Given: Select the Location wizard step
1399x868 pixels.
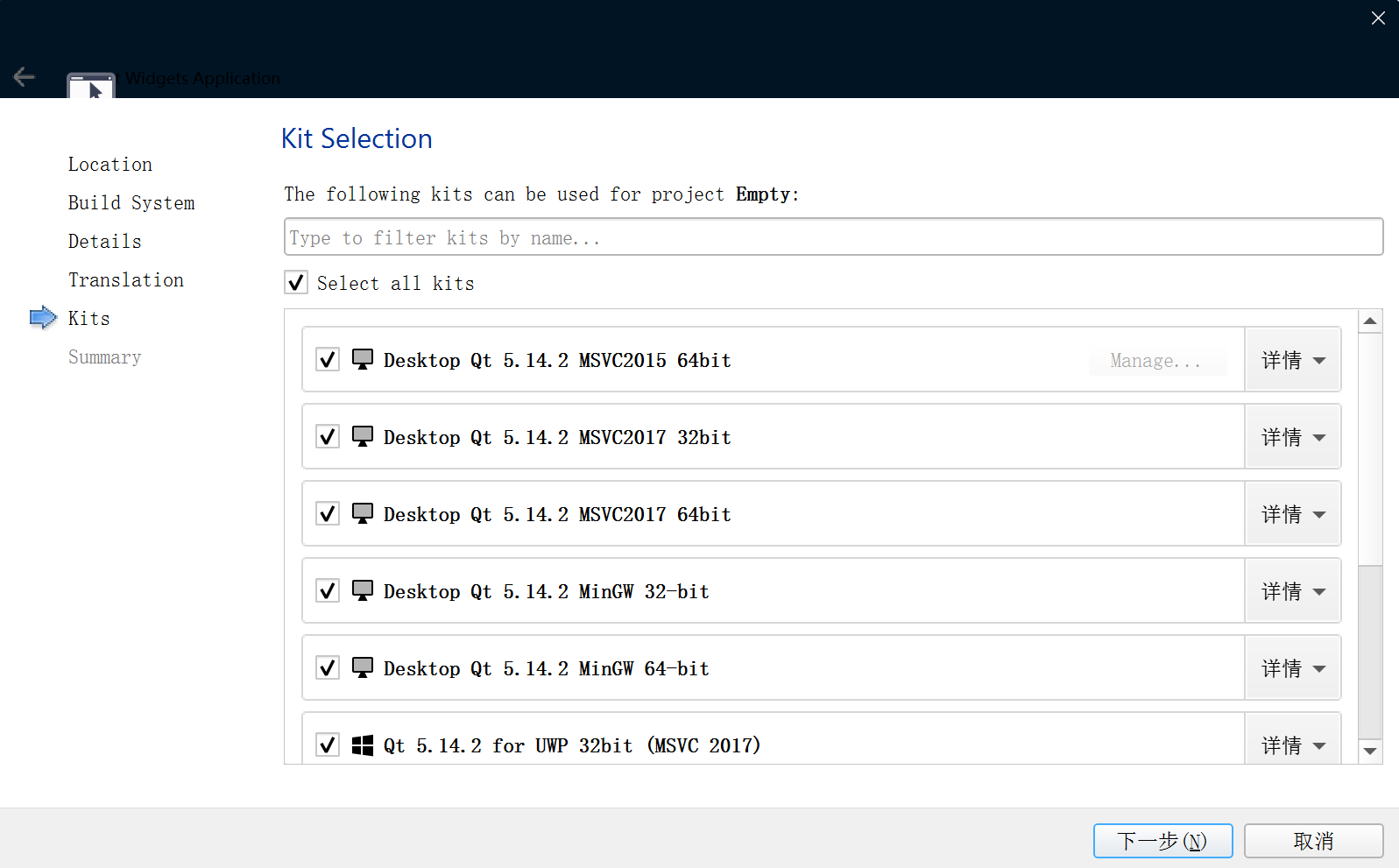Looking at the screenshot, I should click(x=110, y=165).
